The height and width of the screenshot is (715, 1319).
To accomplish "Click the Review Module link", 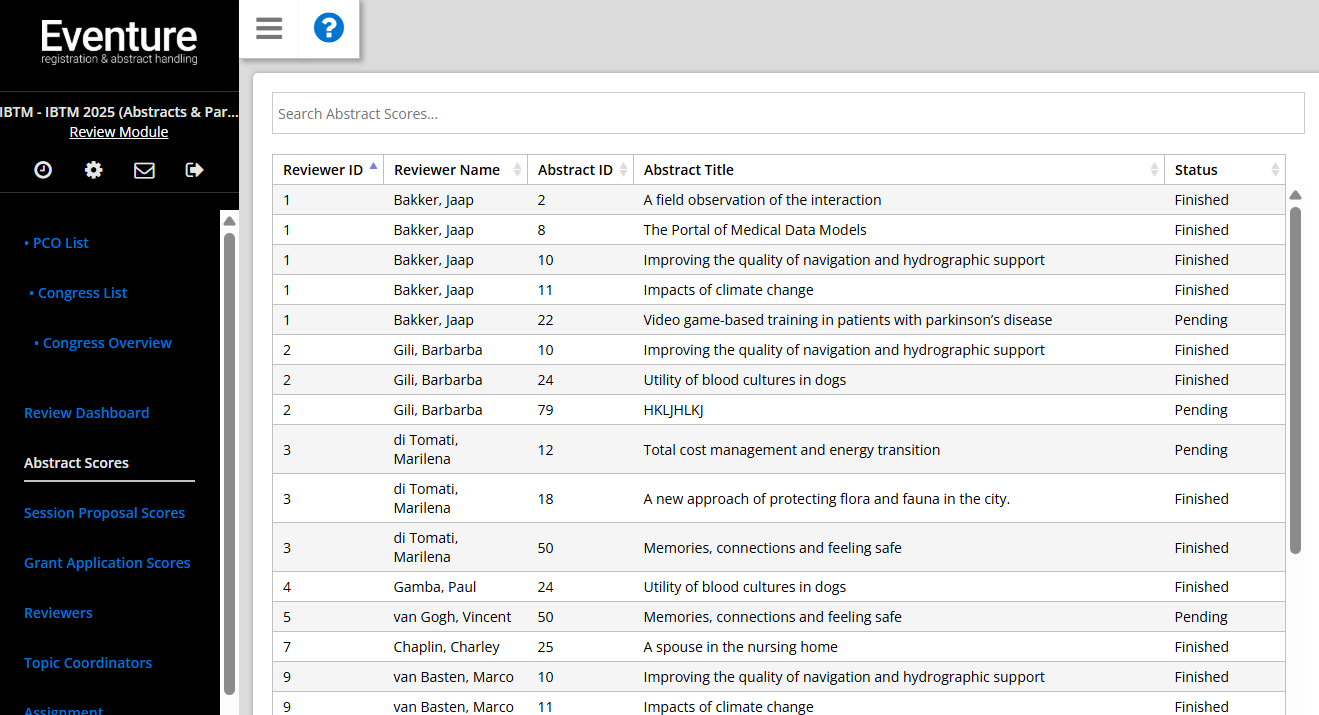I will coord(119,132).
